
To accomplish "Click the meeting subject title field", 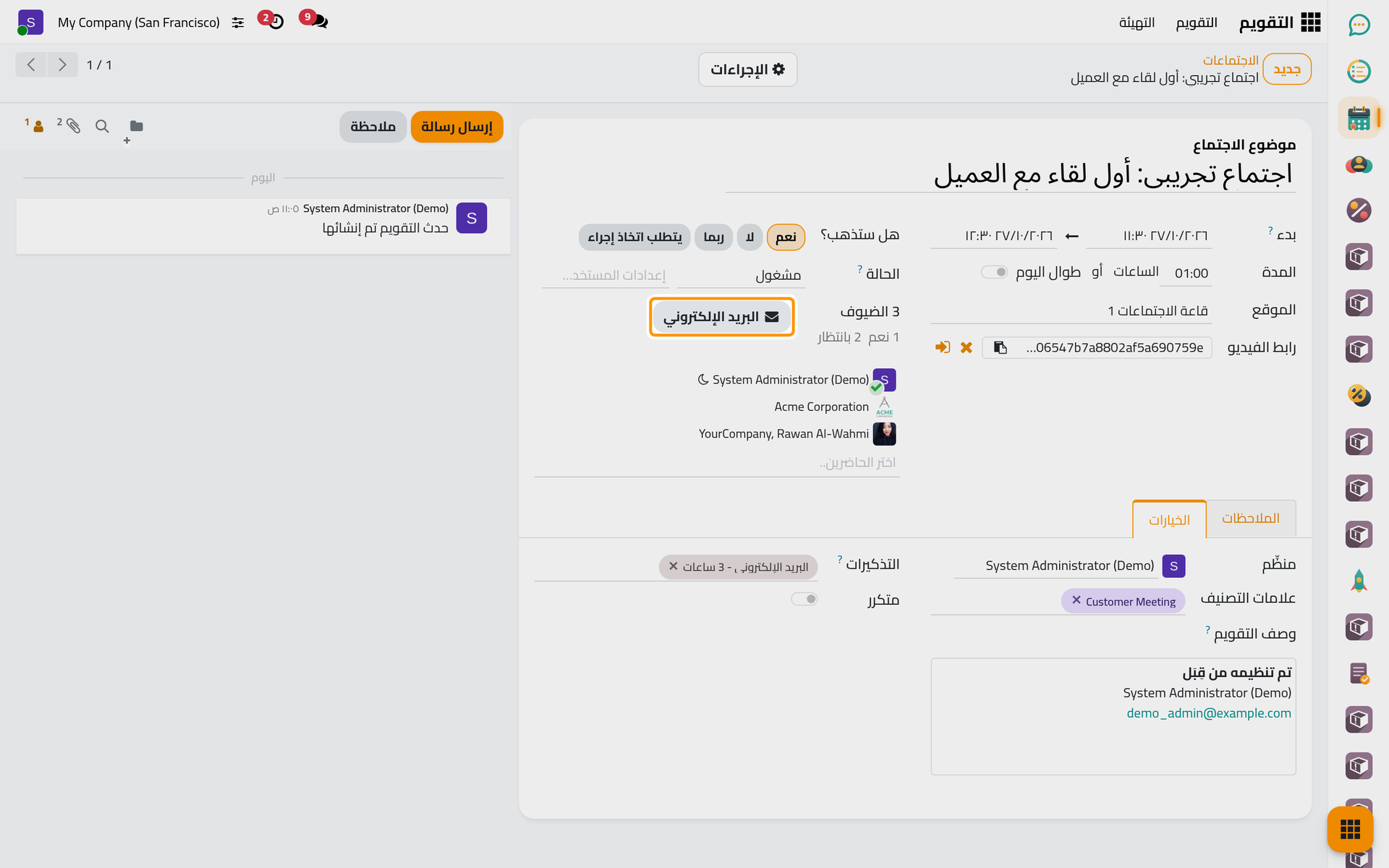I will 1011,174.
